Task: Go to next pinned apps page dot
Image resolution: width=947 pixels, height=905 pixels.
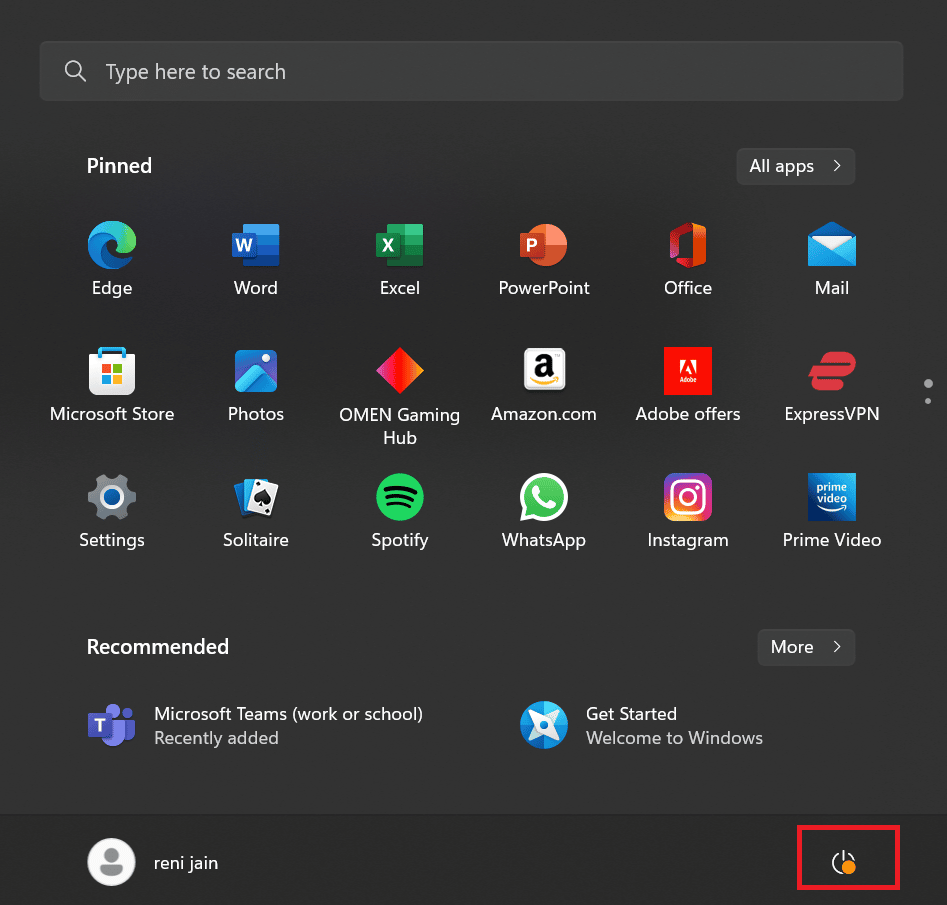Action: tap(928, 401)
